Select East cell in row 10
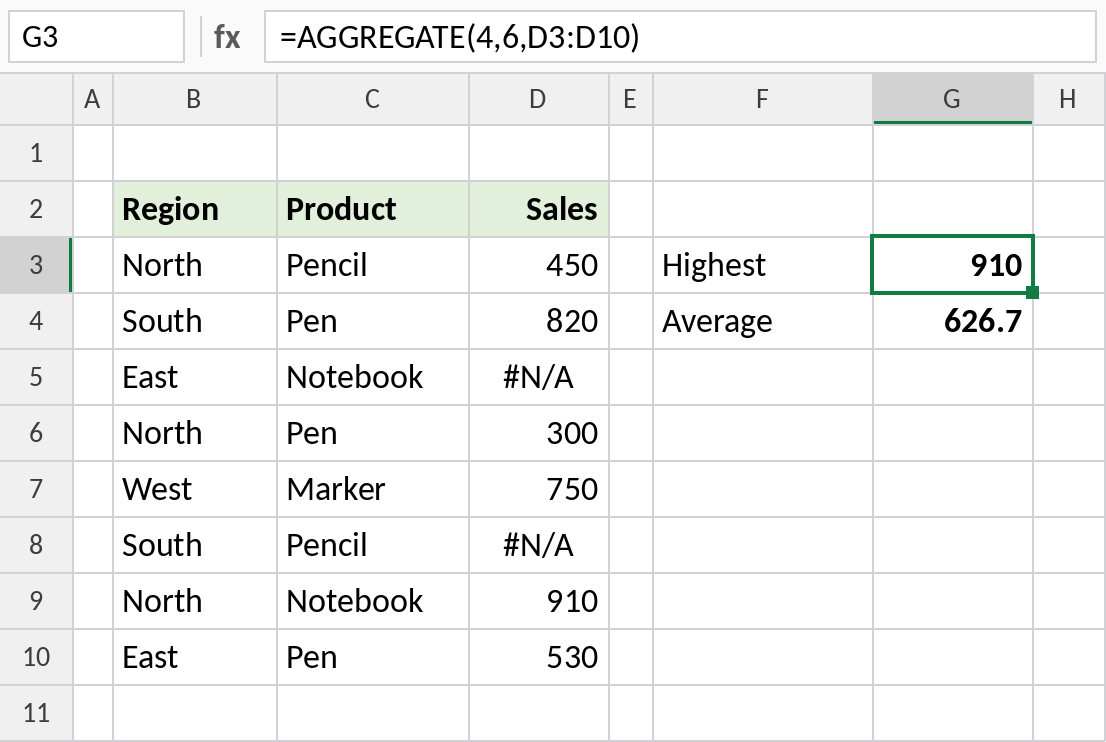The height and width of the screenshot is (742, 1106). [x=195, y=657]
